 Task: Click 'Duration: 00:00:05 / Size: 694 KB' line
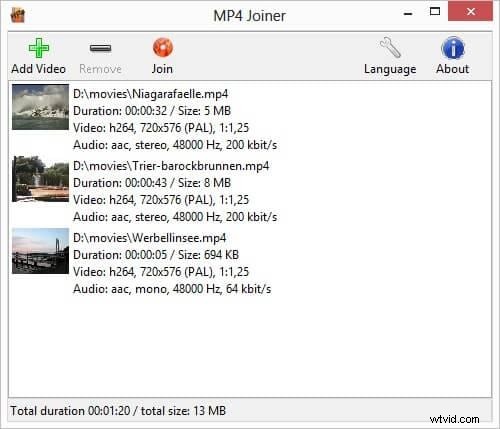[x=156, y=255]
